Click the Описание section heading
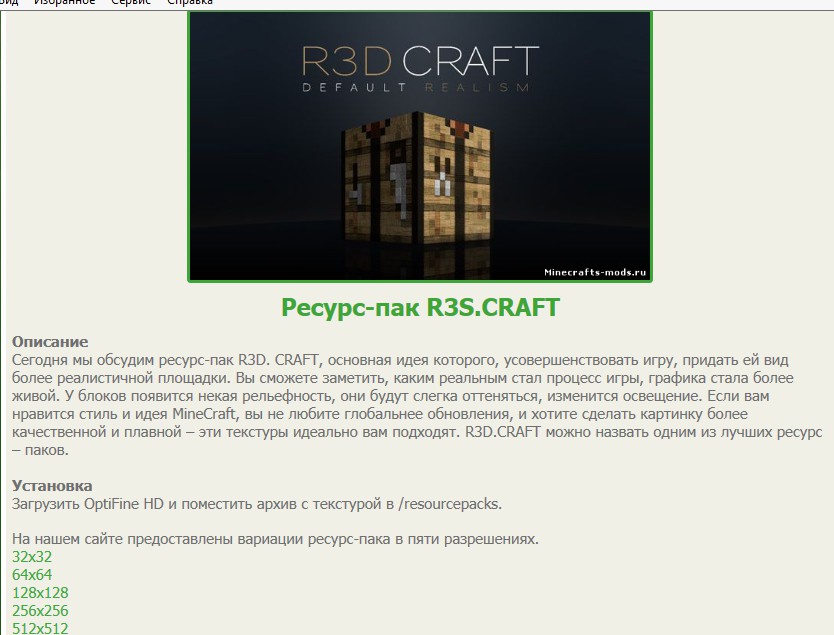 [x=50, y=341]
